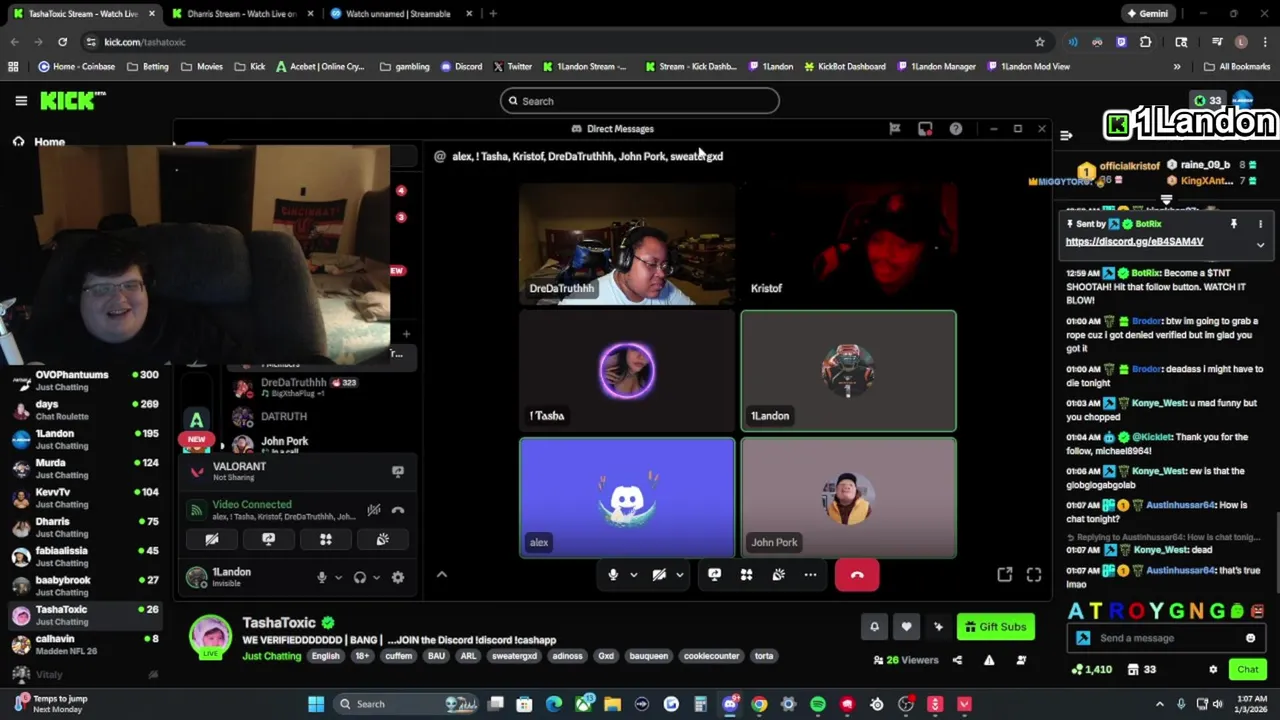1280x720 pixels.
Task: Show hidden bookmarks overflow chevron
Action: coord(1177,67)
